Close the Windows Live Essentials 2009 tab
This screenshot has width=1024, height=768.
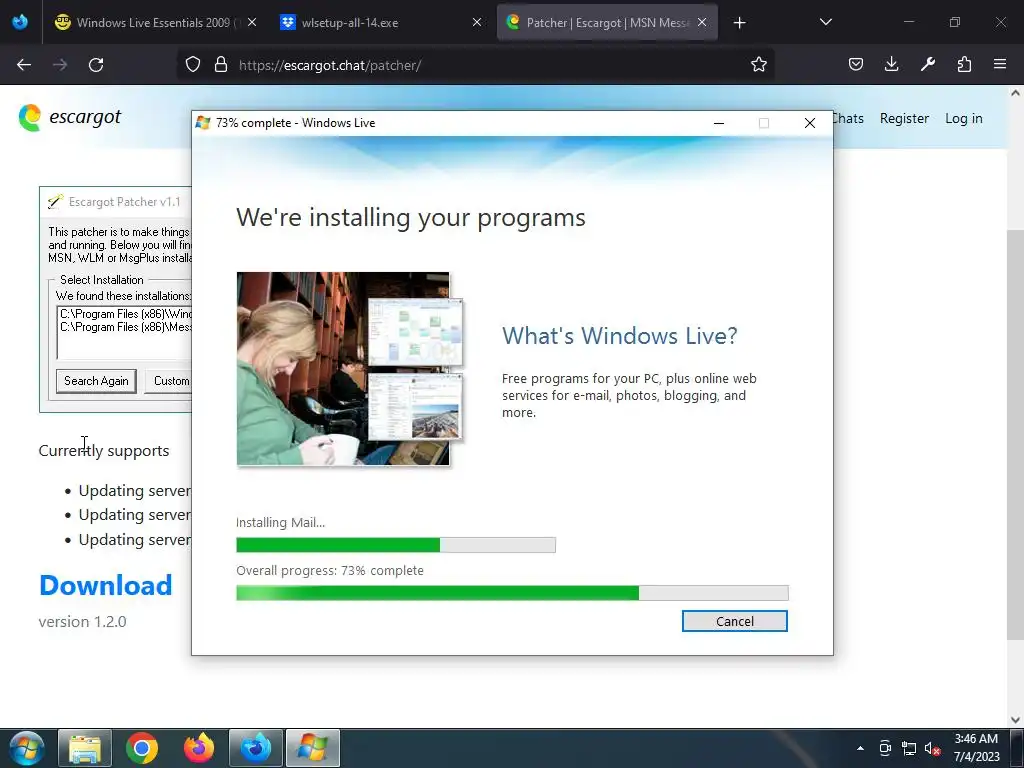[252, 22]
